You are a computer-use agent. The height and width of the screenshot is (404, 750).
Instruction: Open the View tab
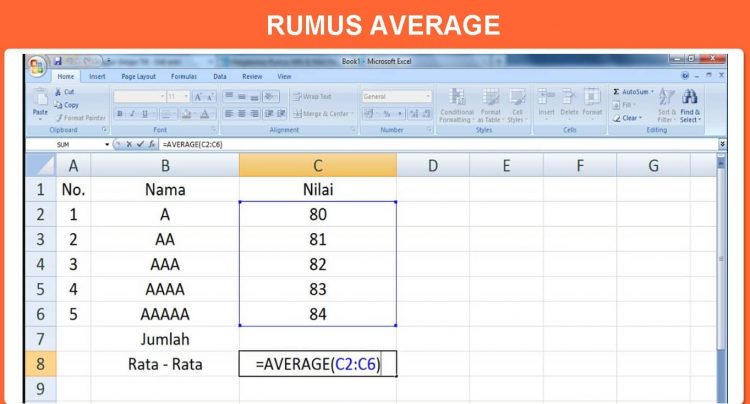click(284, 76)
